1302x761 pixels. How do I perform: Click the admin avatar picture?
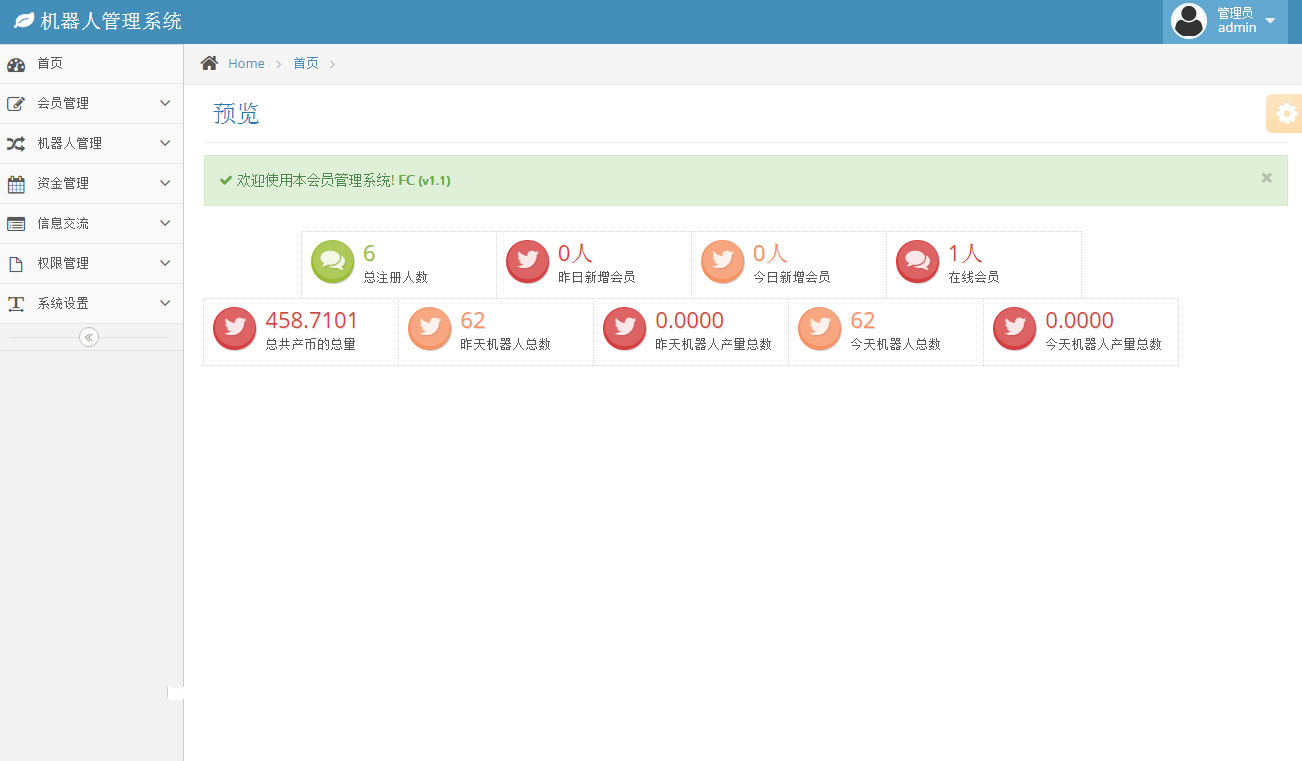1188,21
